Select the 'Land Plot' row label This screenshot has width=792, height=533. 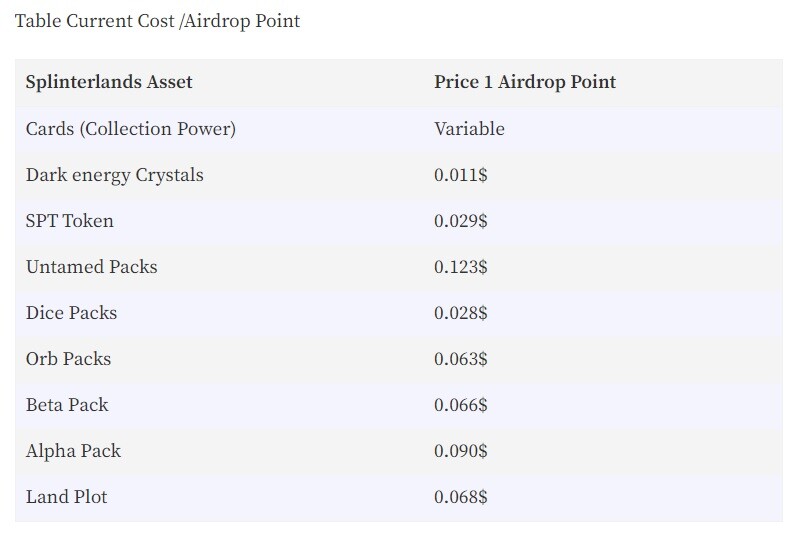point(67,497)
